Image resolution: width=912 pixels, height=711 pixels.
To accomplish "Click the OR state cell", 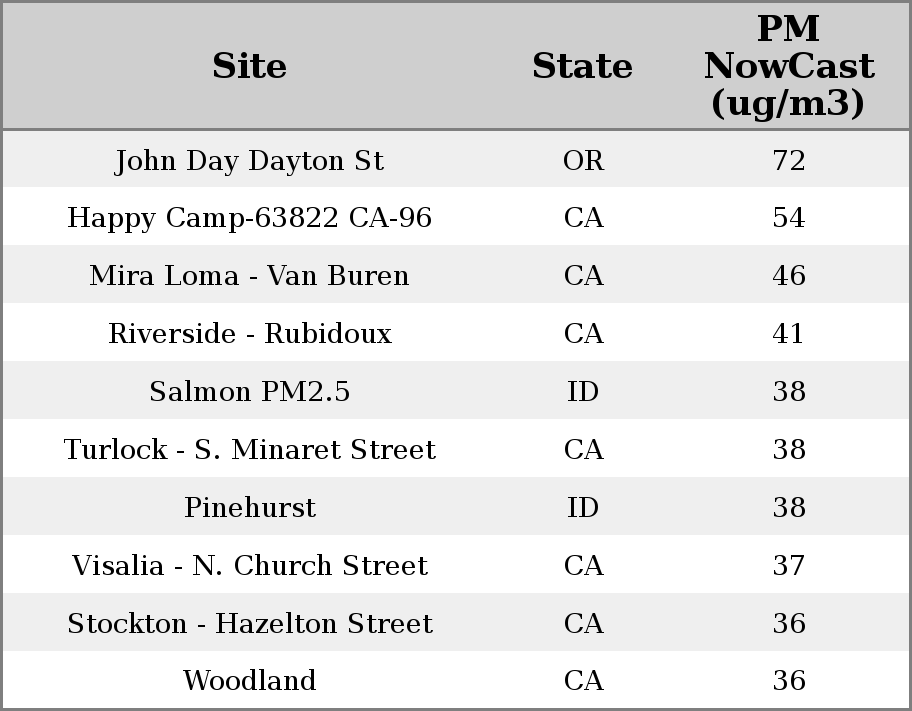I will (583, 160).
